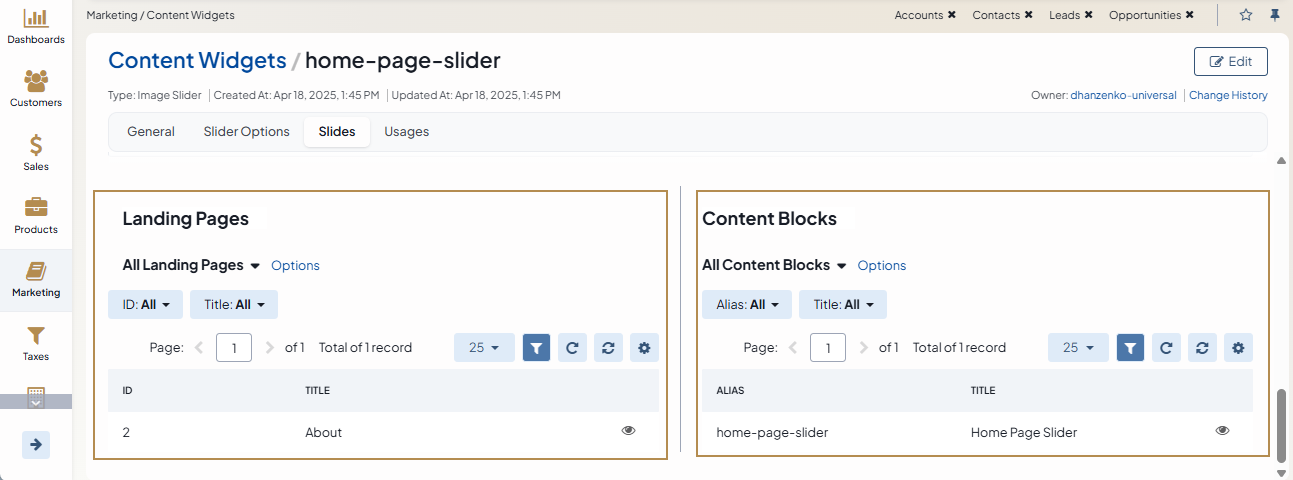The height and width of the screenshot is (480, 1293).
Task: Click the favorite star icon
Action: pos(1246,15)
